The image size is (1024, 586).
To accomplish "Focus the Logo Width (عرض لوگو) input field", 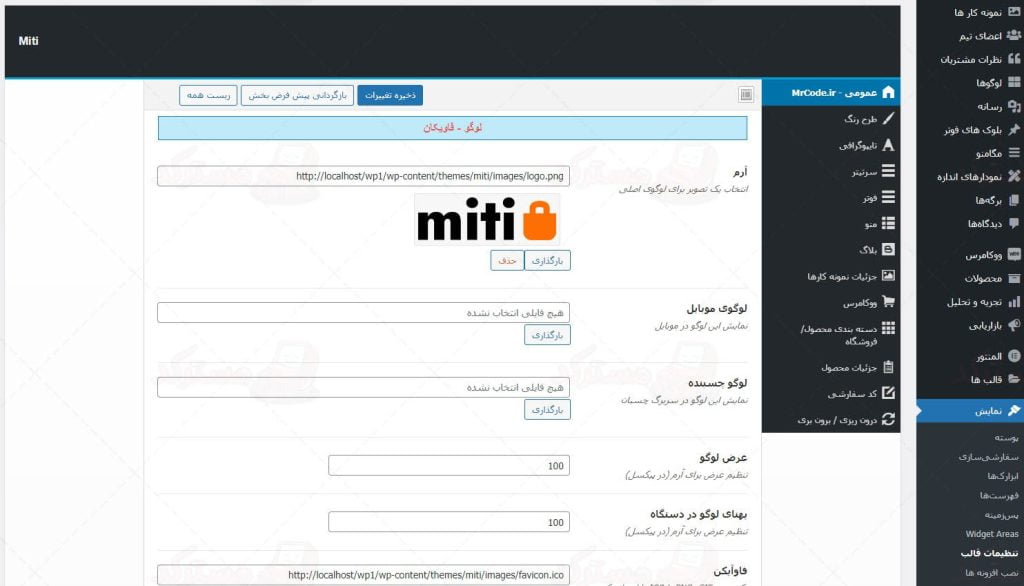I will pyautogui.click(x=449, y=466).
